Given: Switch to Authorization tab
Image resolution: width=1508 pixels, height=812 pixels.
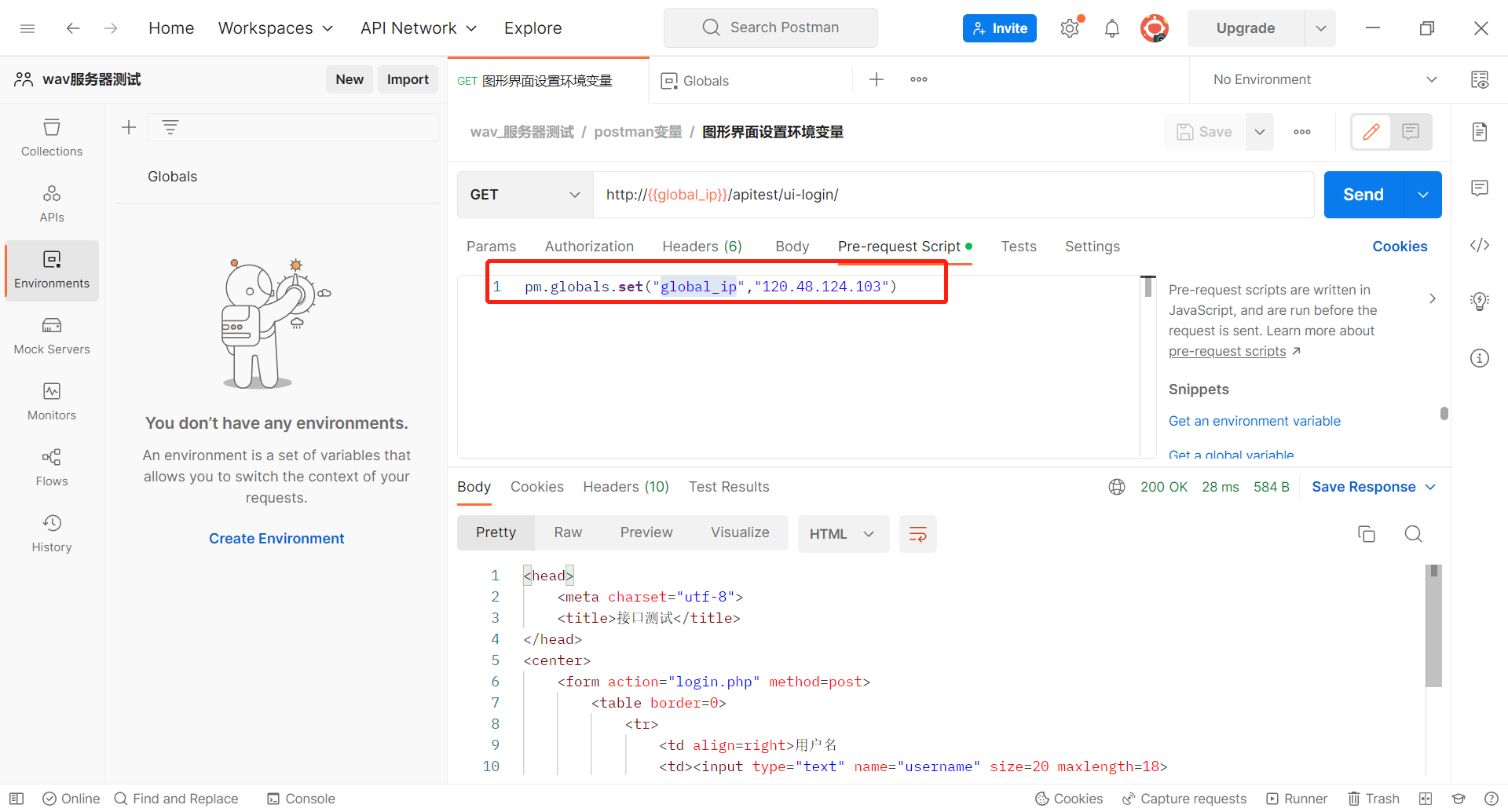Looking at the screenshot, I should [x=589, y=247].
